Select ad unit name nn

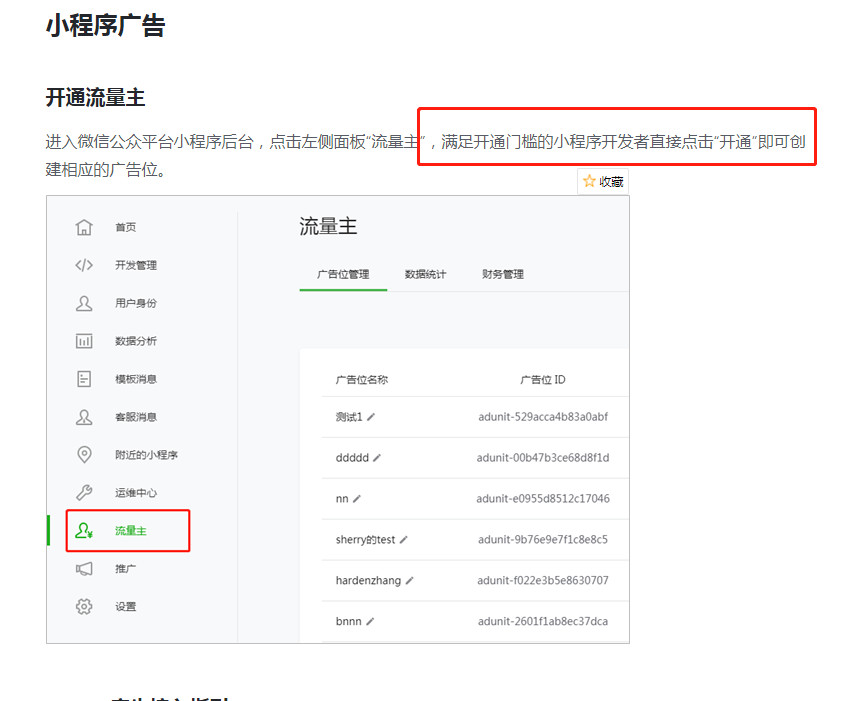tap(342, 499)
